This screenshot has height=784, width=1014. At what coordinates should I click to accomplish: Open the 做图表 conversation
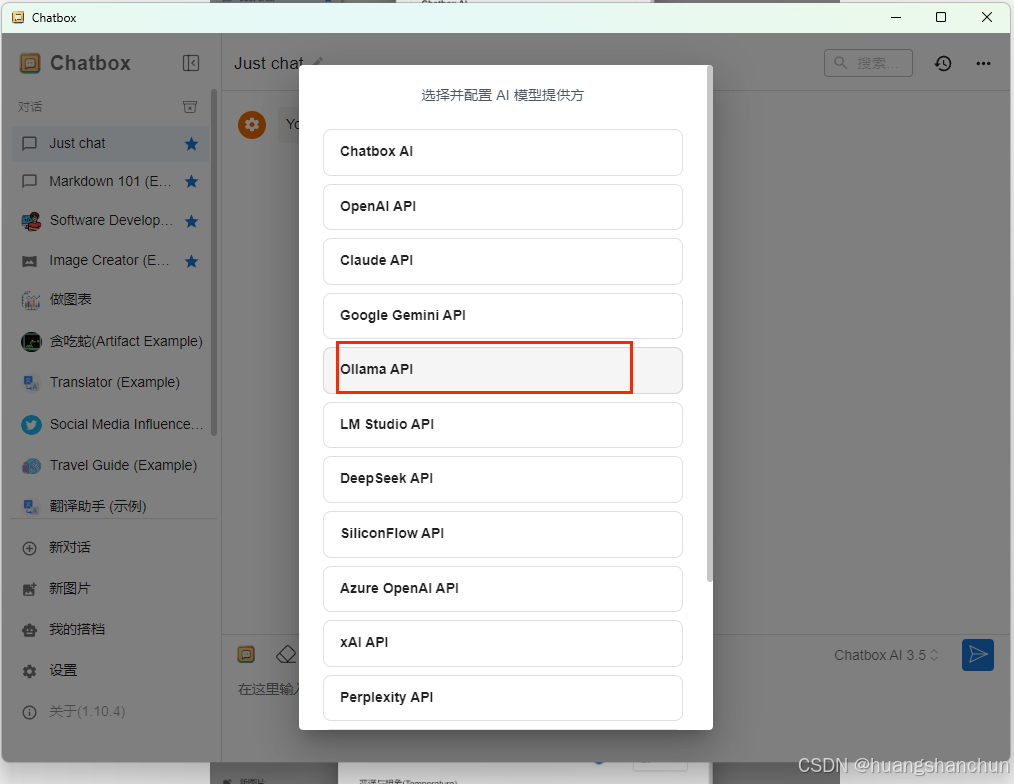click(110, 300)
